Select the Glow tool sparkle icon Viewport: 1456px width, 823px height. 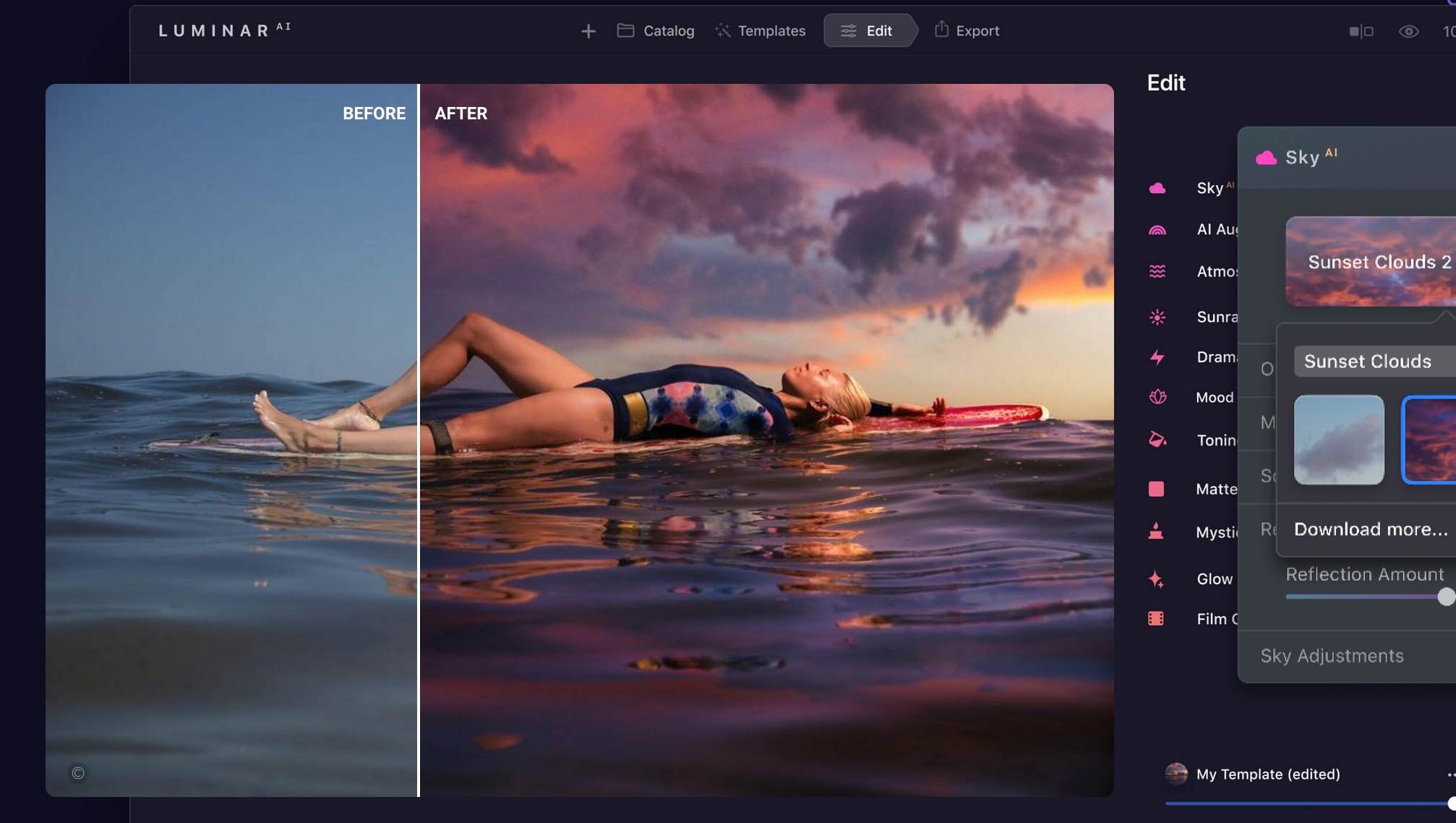(1157, 579)
